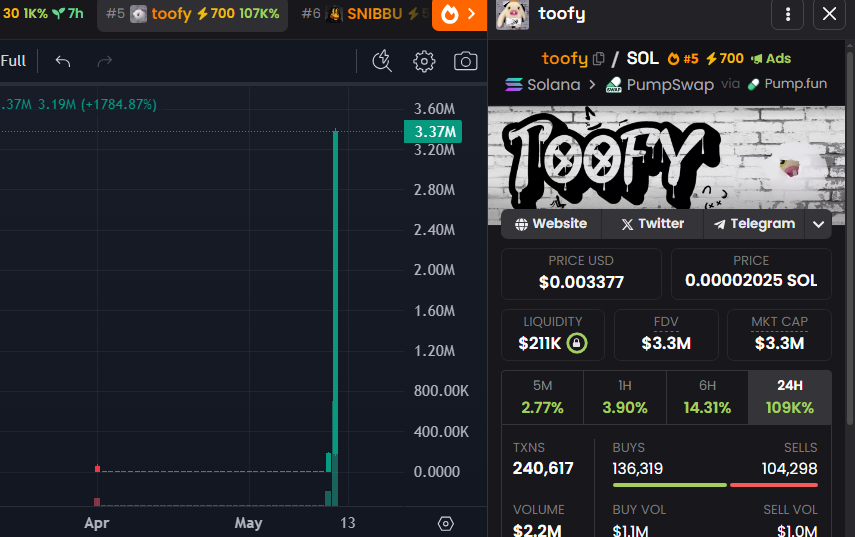Screen dimensions: 855x537
Task: Expand more social links chevron
Action: point(818,224)
